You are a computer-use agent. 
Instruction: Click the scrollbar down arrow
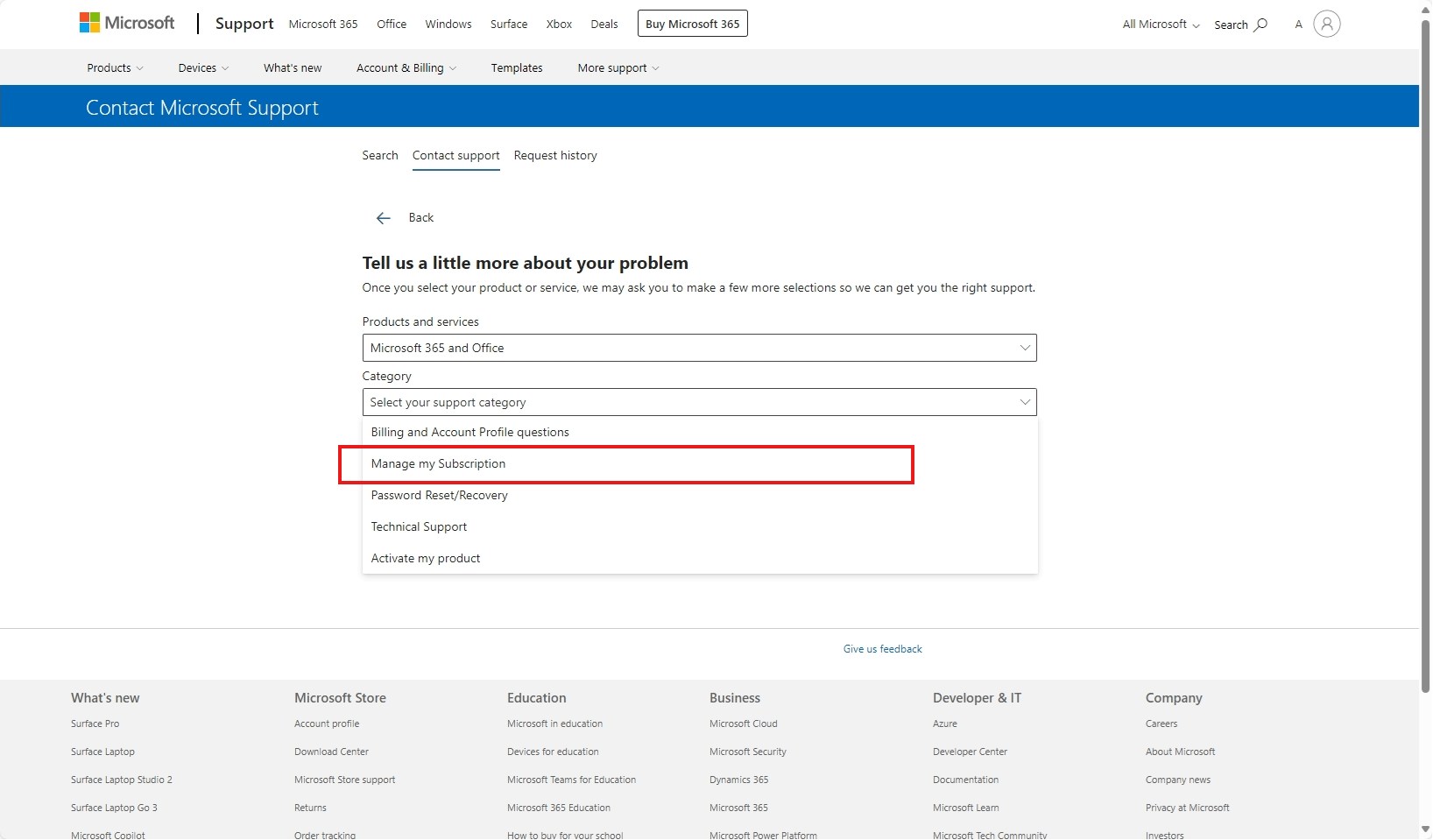[x=1425, y=829]
